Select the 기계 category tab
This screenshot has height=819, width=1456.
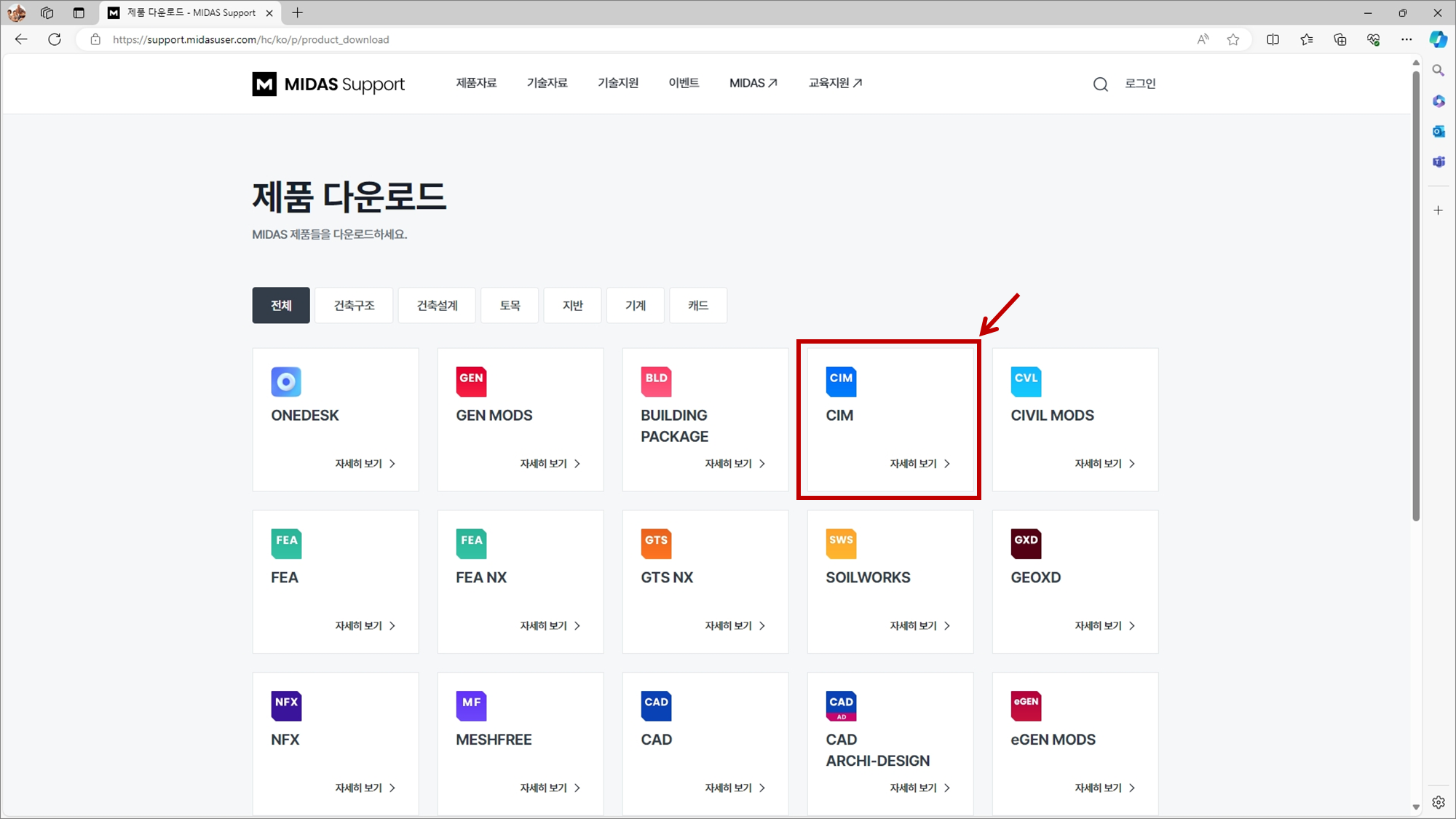(x=635, y=305)
